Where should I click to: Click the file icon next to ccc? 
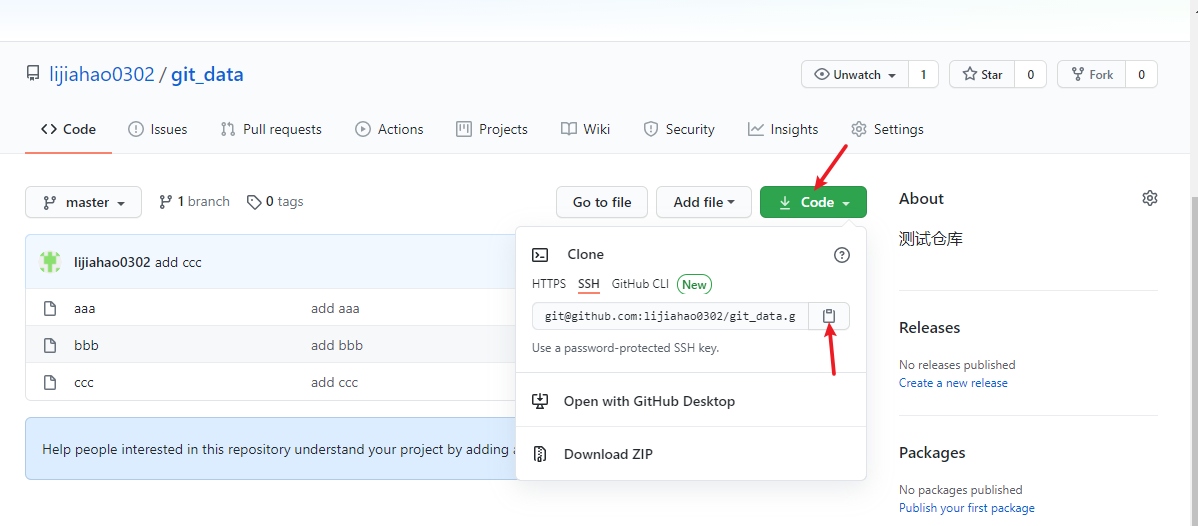tap(50, 382)
